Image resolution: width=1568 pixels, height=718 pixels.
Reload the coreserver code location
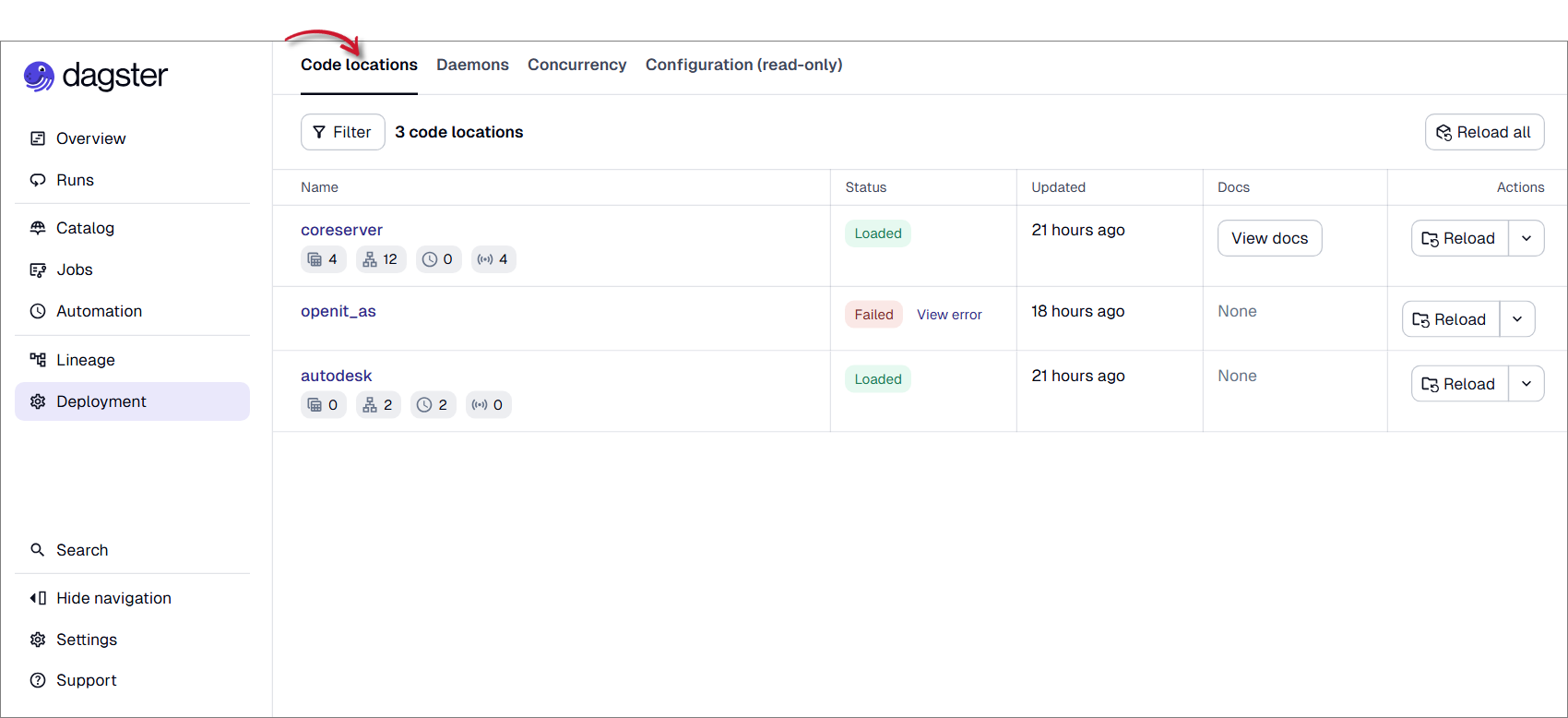click(x=1459, y=238)
